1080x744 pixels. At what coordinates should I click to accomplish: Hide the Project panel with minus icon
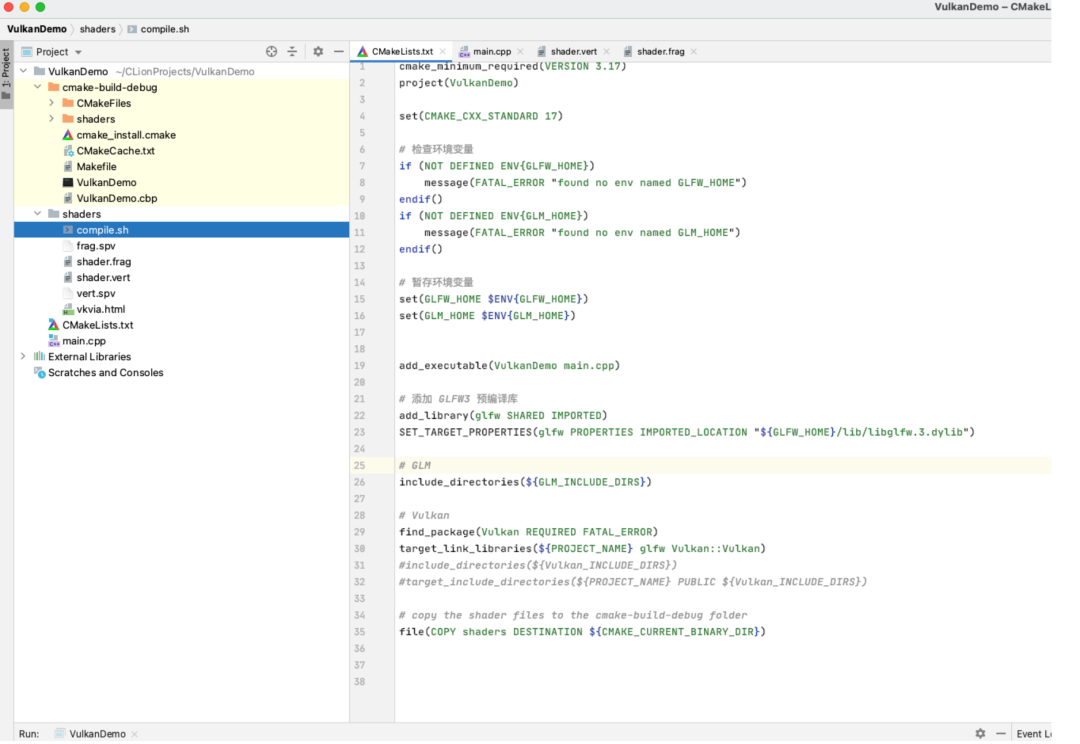coord(338,52)
